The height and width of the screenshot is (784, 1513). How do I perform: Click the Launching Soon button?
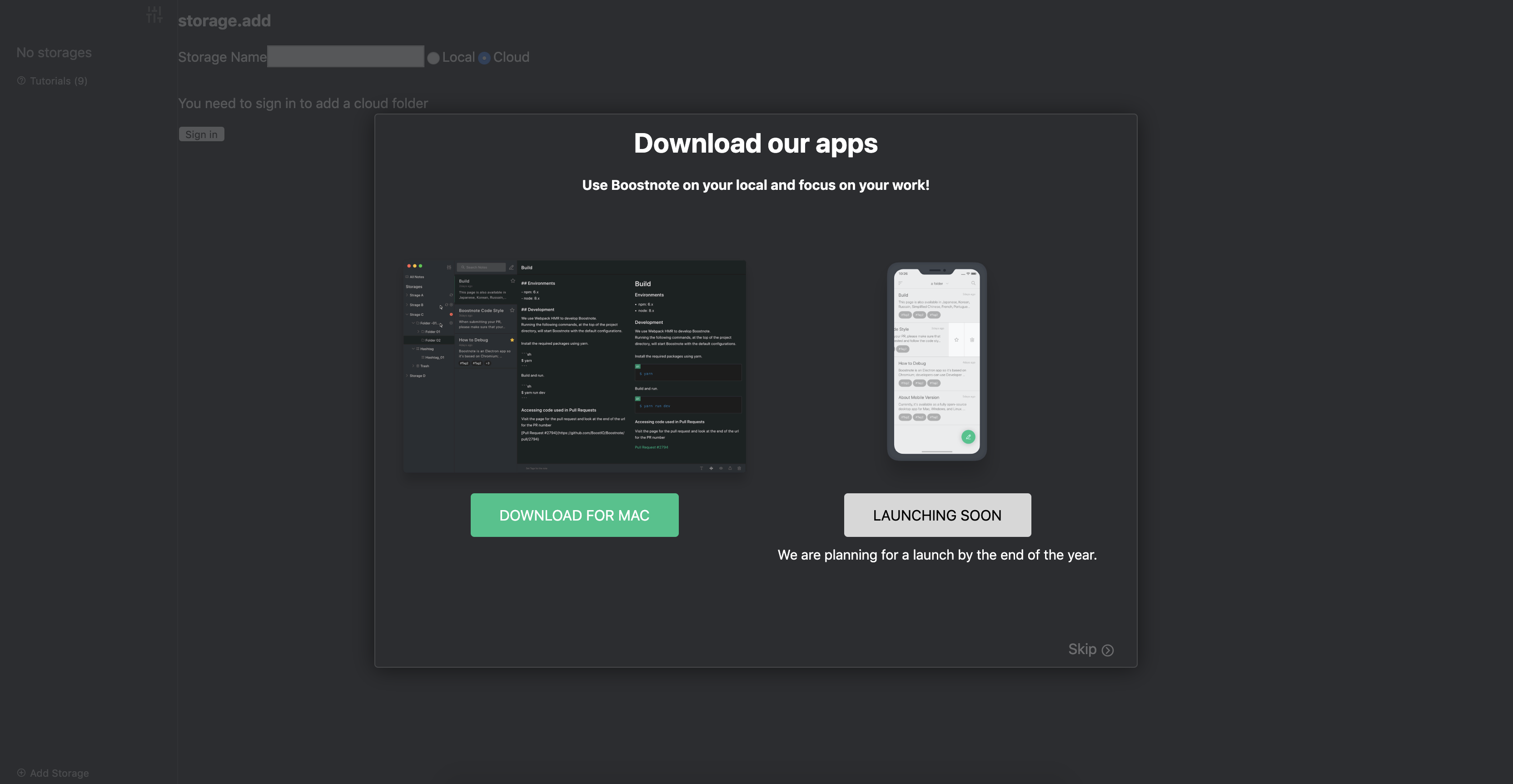coord(937,515)
